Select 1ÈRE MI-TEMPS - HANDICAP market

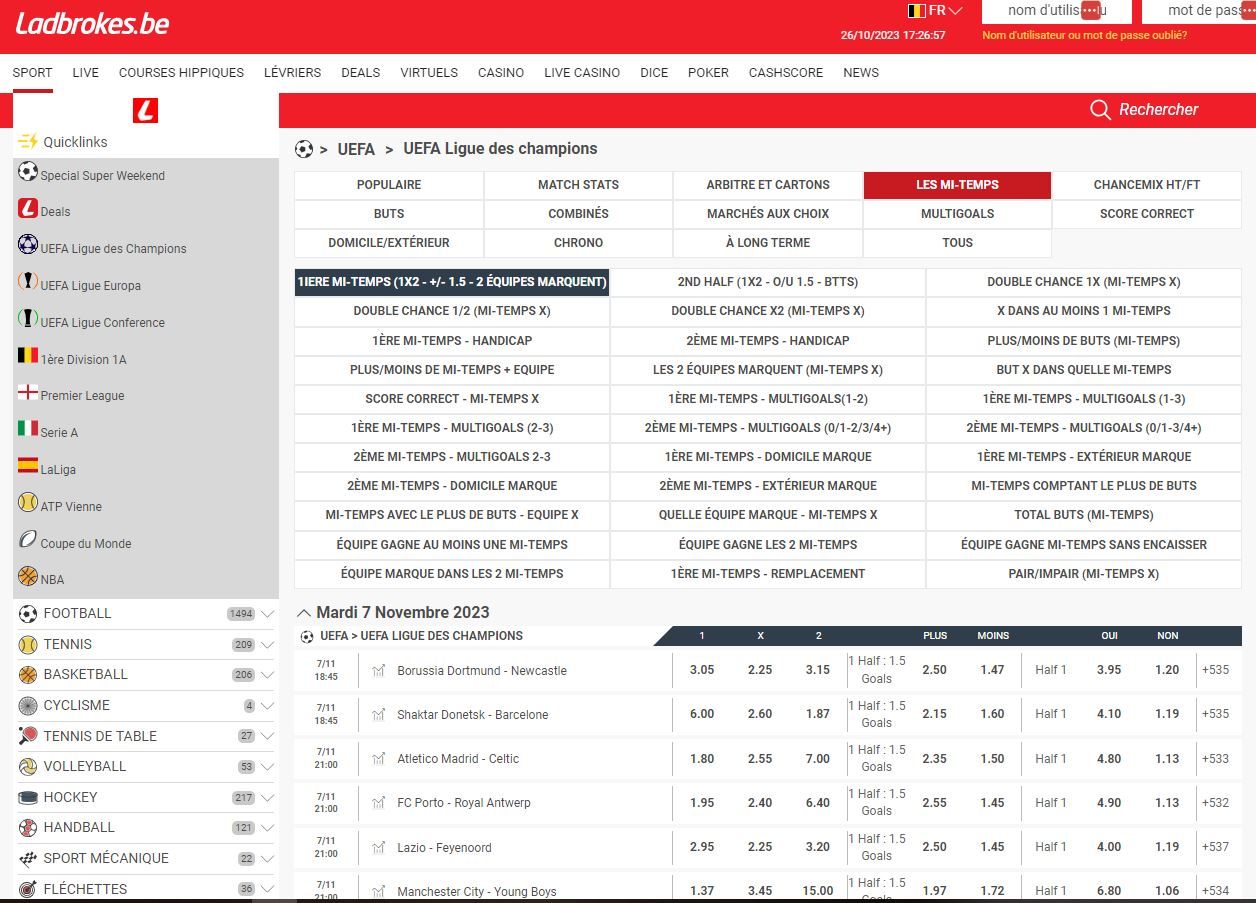coord(452,341)
